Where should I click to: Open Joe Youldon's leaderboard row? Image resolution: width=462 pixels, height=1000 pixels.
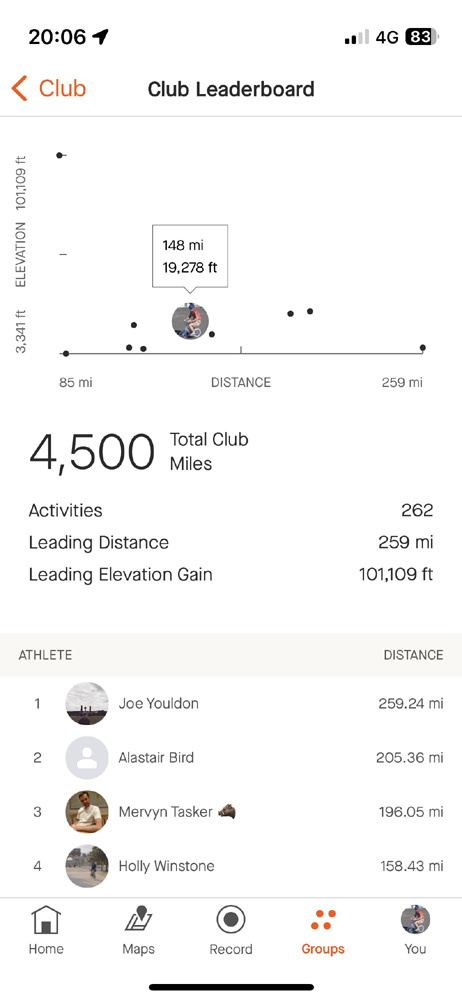pos(231,704)
